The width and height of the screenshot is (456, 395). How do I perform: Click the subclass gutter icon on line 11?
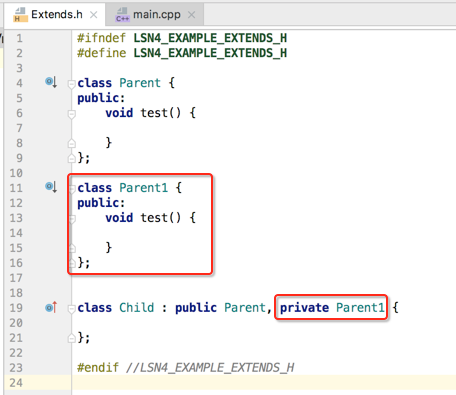51,187
